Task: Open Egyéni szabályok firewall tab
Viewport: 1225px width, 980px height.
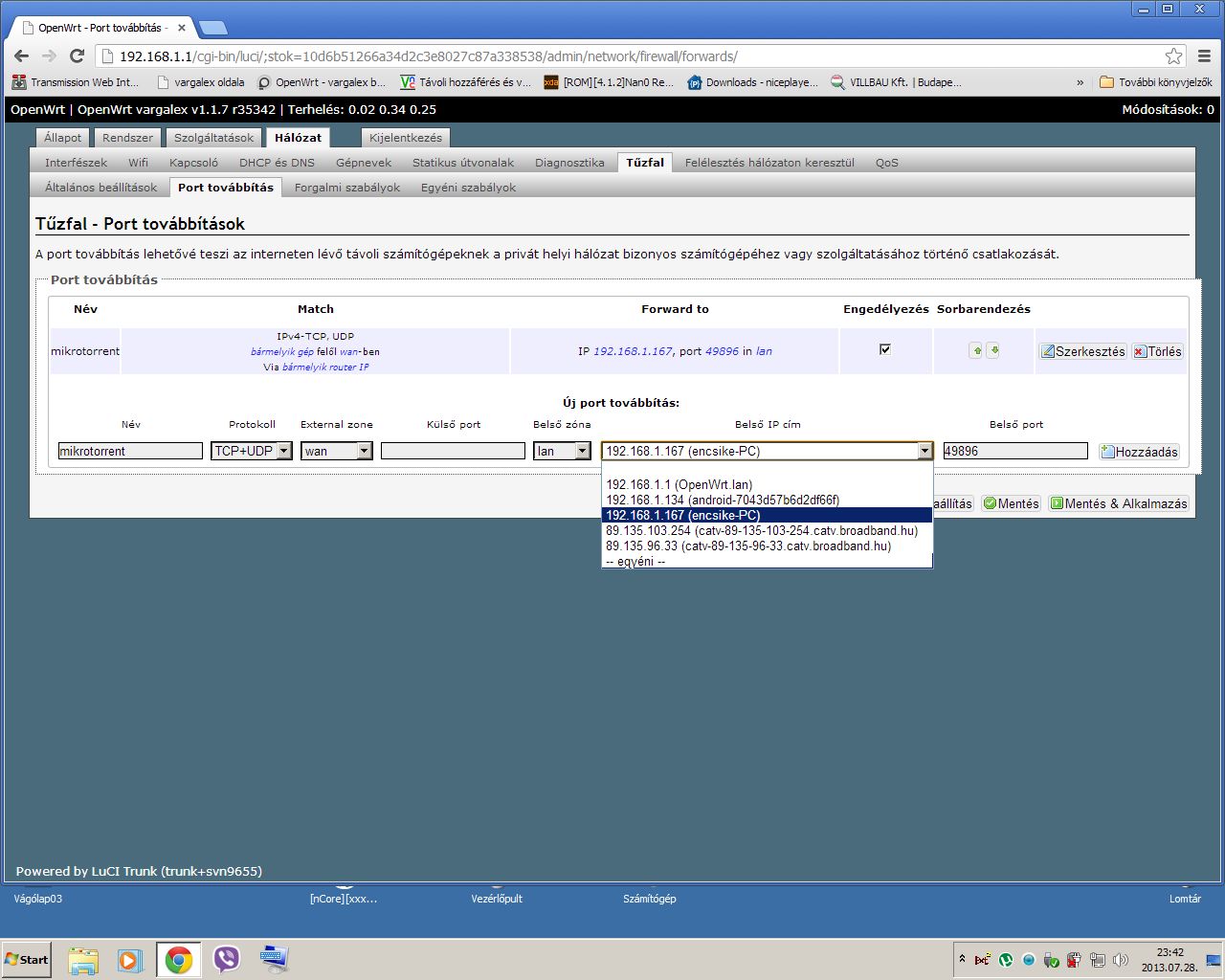Action: point(468,188)
